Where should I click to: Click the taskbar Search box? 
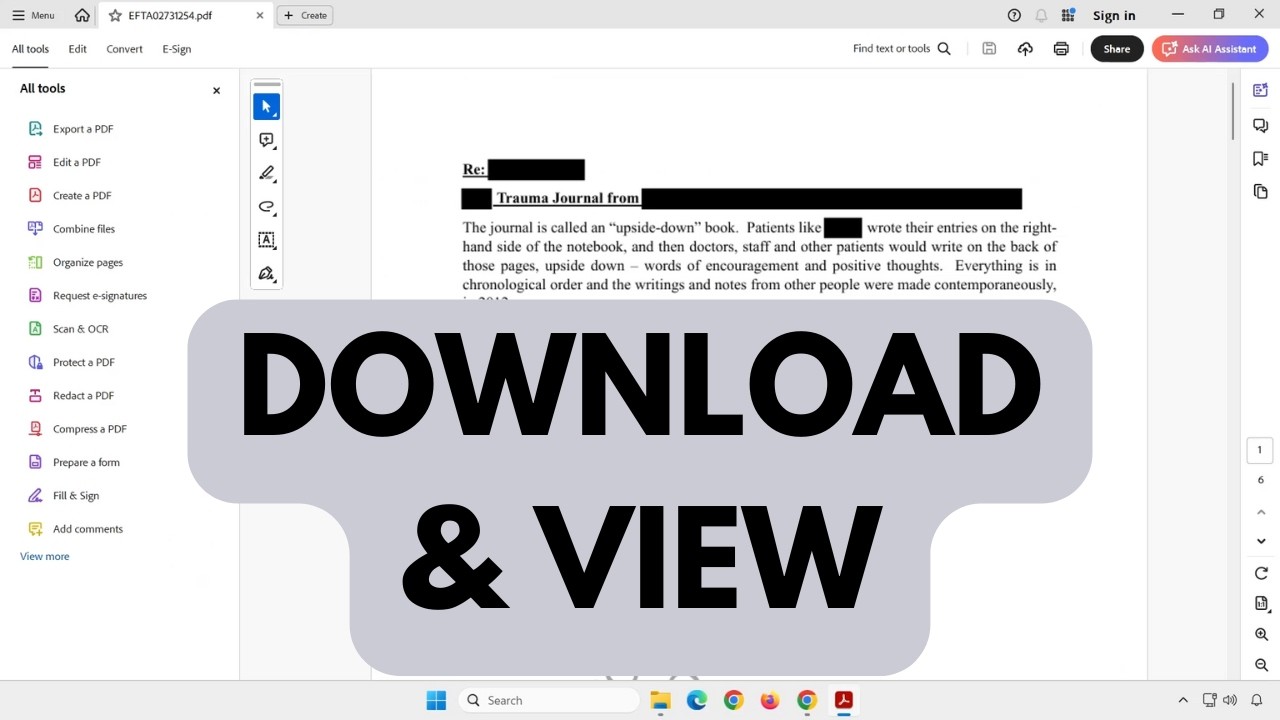[x=549, y=700]
